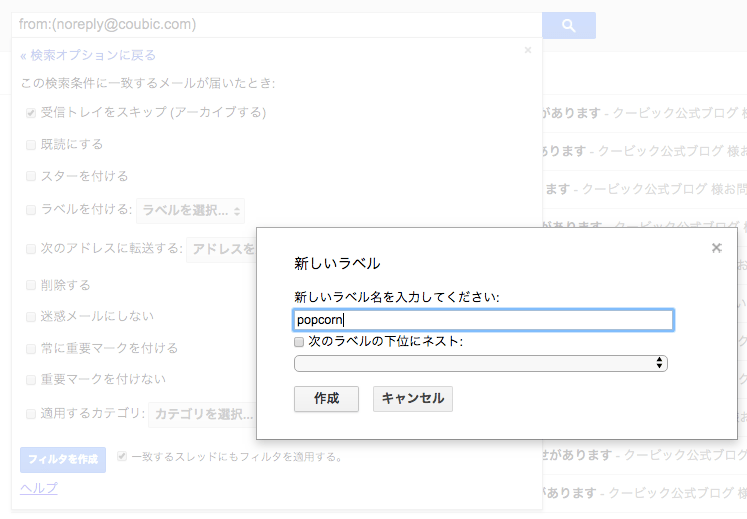Click the 作成 create button
Image resolution: width=747 pixels, height=519 pixels.
[x=326, y=398]
